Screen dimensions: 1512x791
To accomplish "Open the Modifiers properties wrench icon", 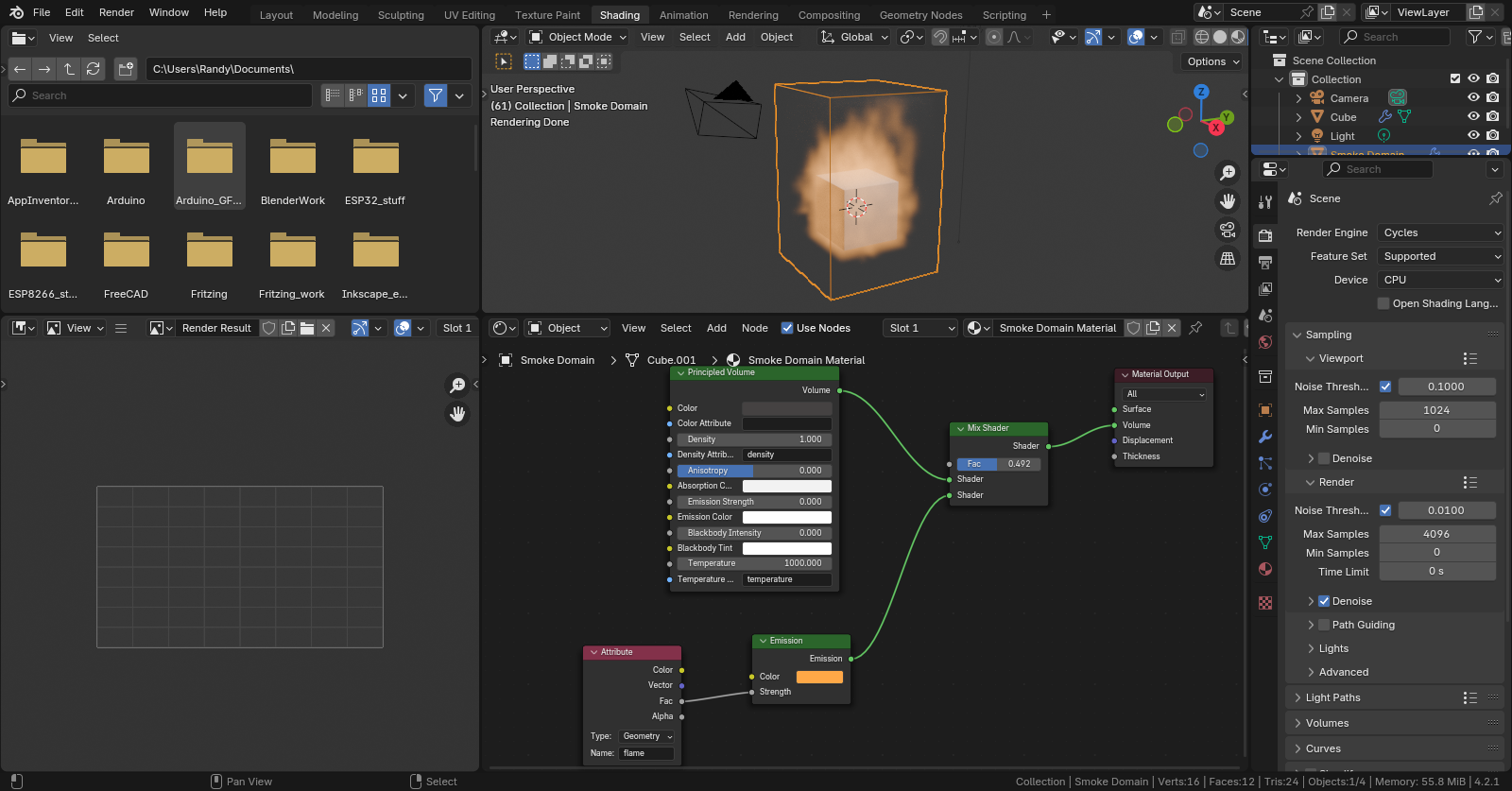I will pos(1265,437).
